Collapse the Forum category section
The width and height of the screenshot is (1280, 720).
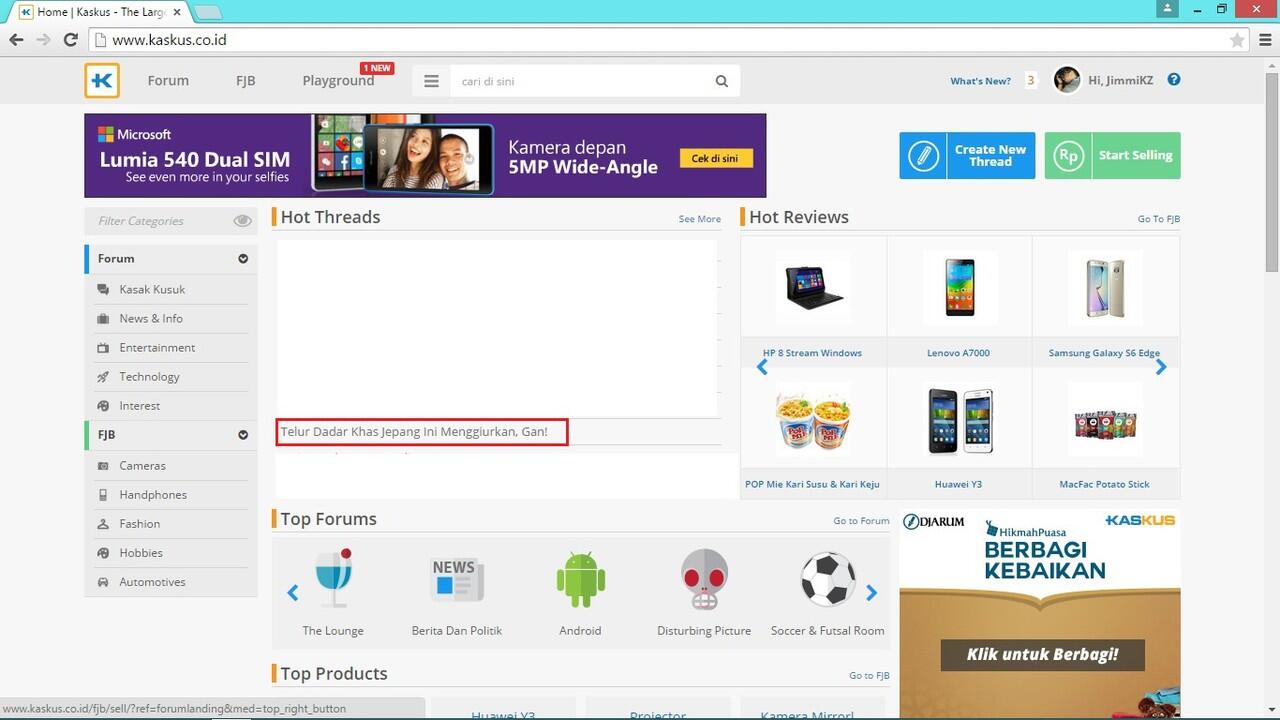point(243,259)
